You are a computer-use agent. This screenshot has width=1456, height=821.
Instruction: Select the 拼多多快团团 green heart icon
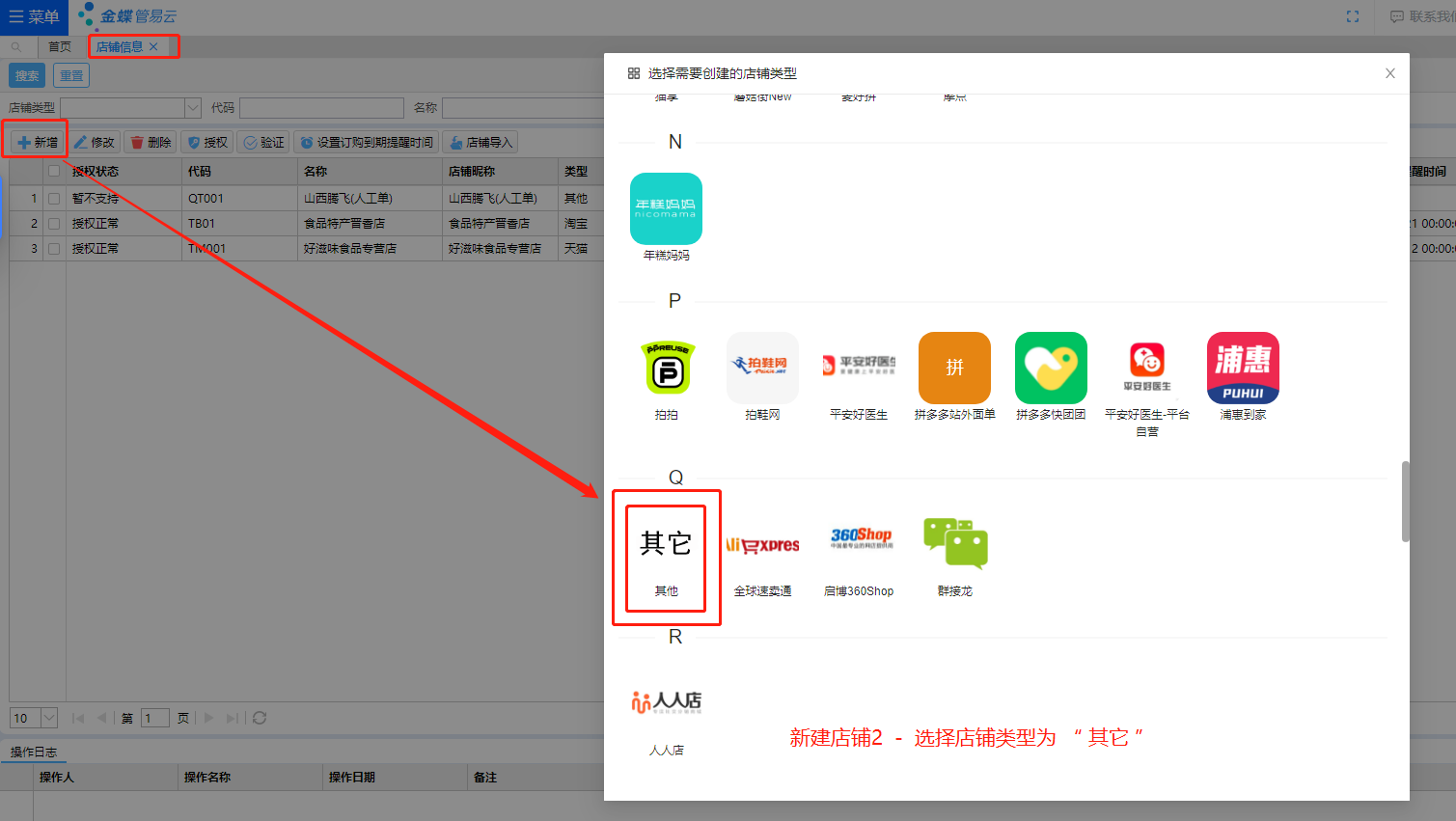1051,368
